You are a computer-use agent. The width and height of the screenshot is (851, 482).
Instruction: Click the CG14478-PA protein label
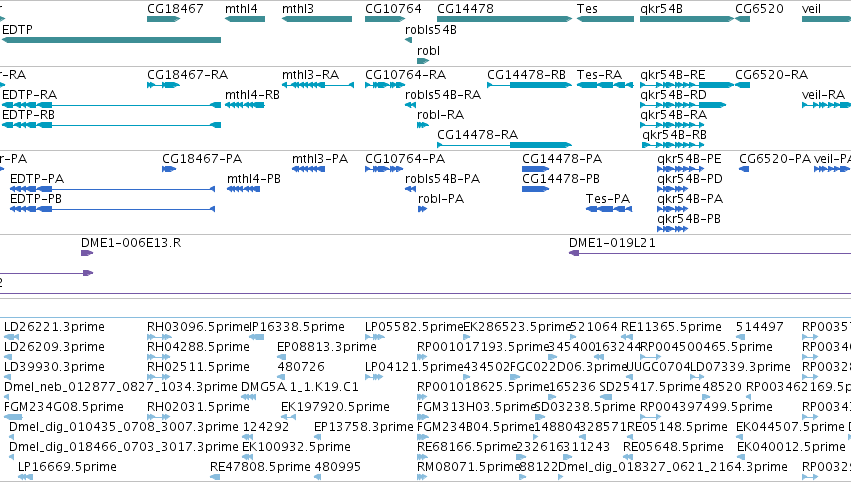pos(562,158)
